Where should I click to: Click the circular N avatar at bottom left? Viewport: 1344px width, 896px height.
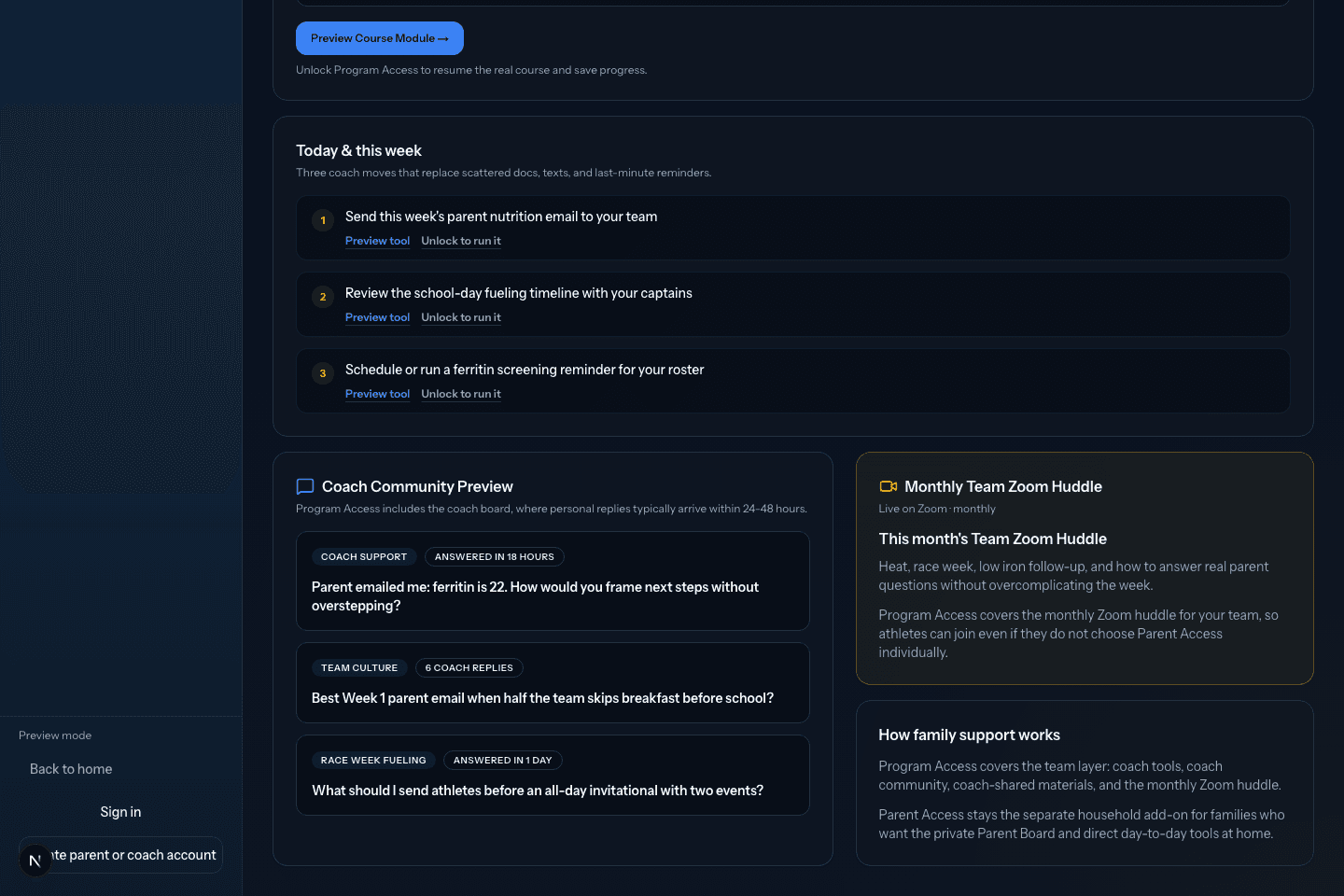(x=35, y=860)
